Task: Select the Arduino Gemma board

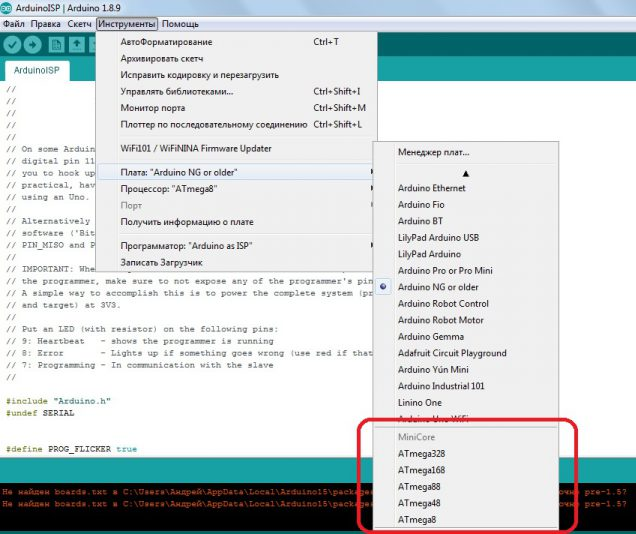Action: (466, 337)
